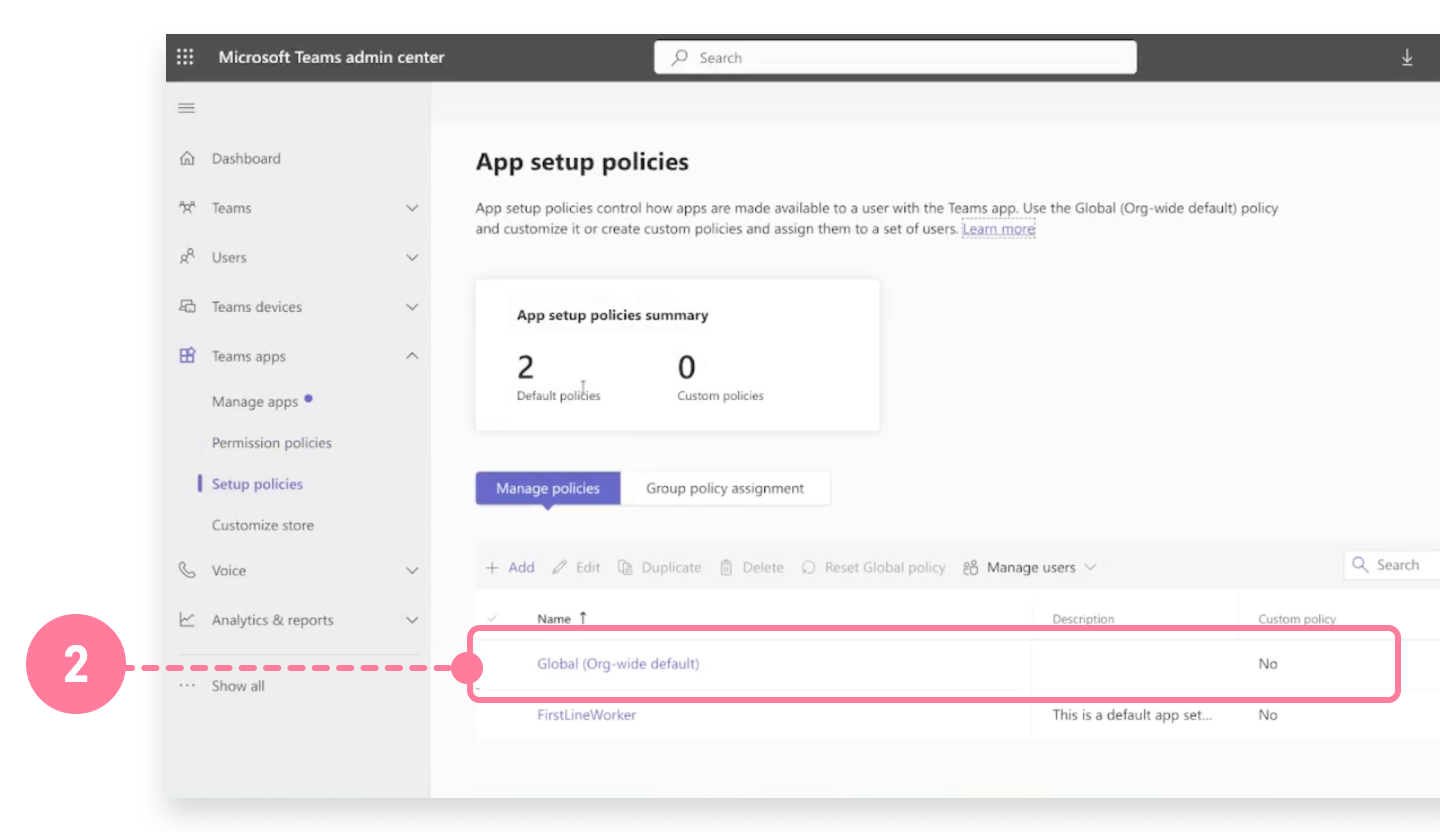
Task: Open the Global (Org-wide default) policy
Action: [x=618, y=663]
